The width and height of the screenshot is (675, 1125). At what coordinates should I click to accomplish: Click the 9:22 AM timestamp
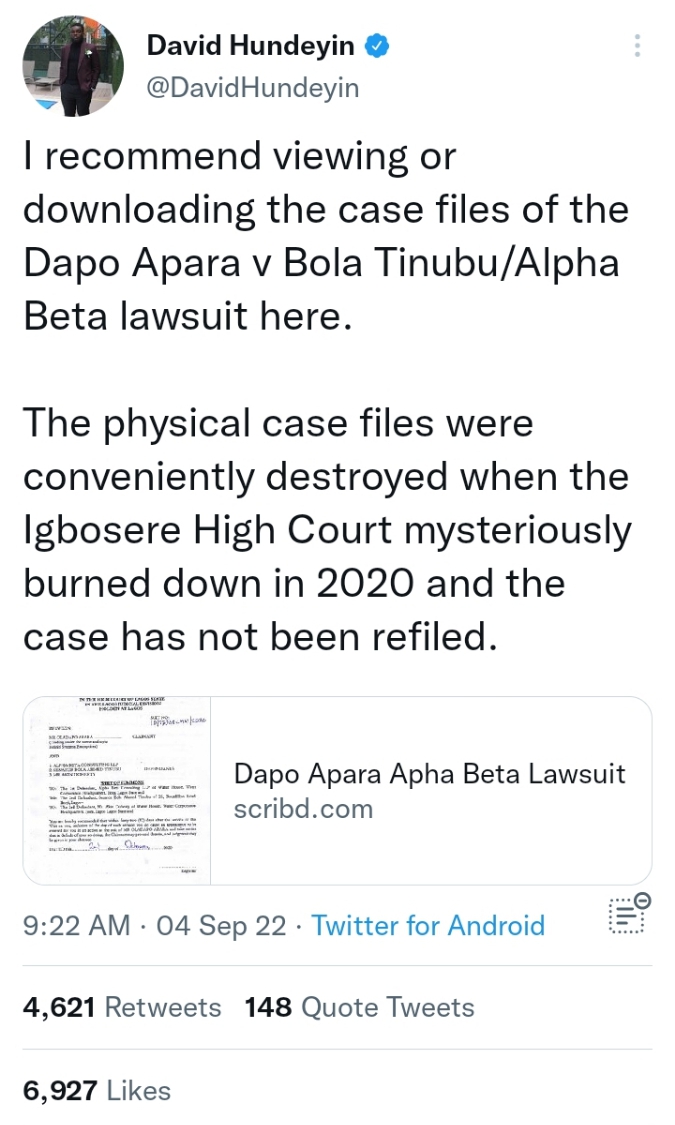click(76, 925)
